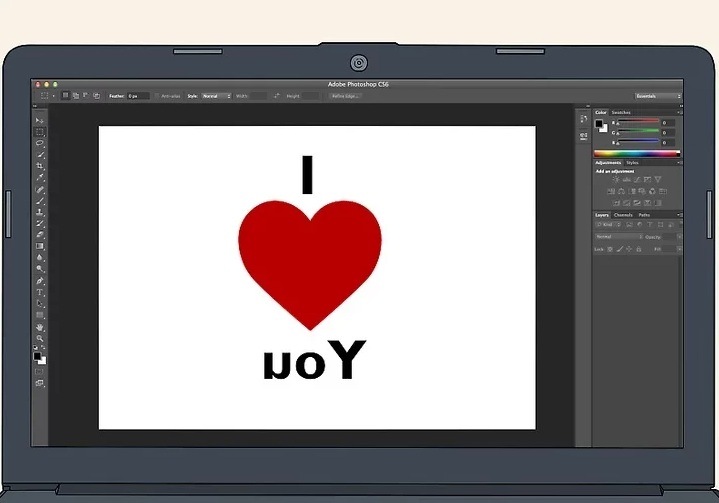Add a Curves adjustment
The image size is (719, 503).
[637, 179]
